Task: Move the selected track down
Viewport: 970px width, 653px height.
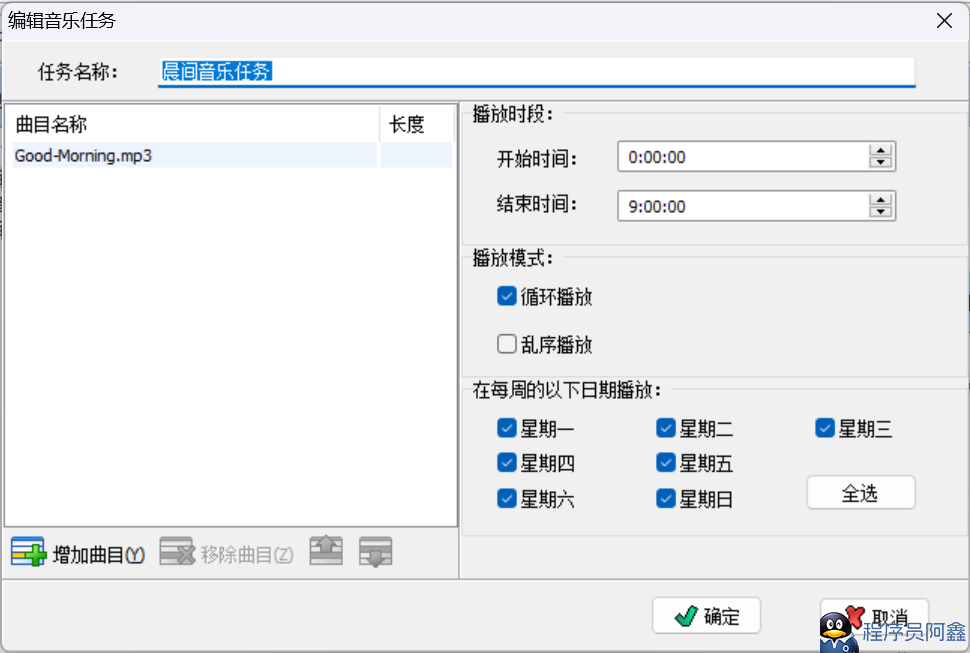Action: coord(376,552)
